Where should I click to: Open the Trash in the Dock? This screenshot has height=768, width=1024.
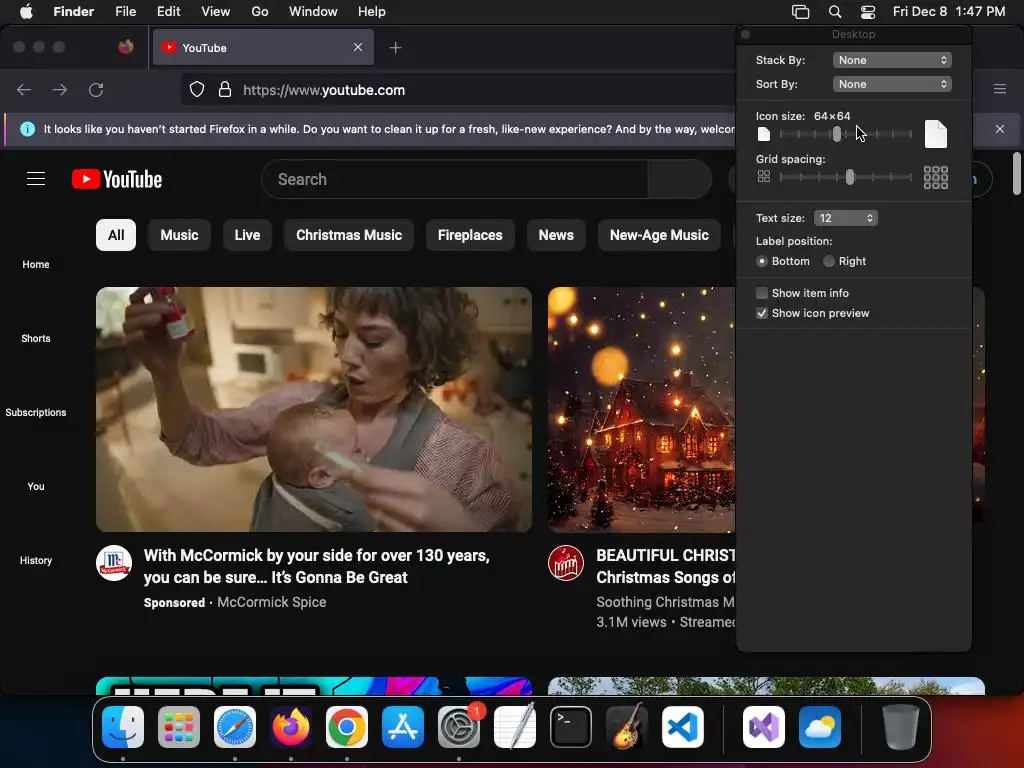[x=901, y=727]
